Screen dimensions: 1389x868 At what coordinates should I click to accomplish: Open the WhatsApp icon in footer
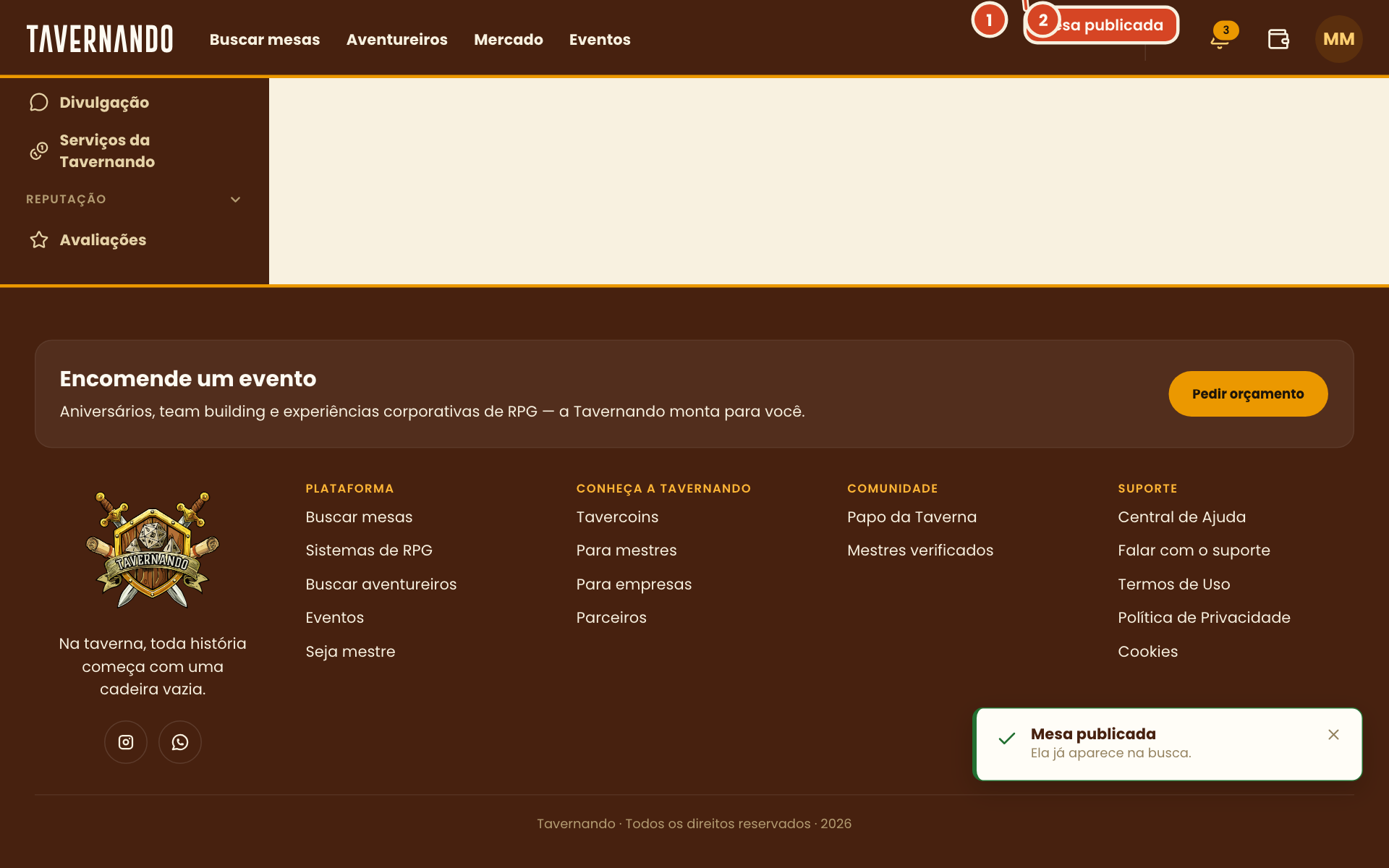point(180,742)
